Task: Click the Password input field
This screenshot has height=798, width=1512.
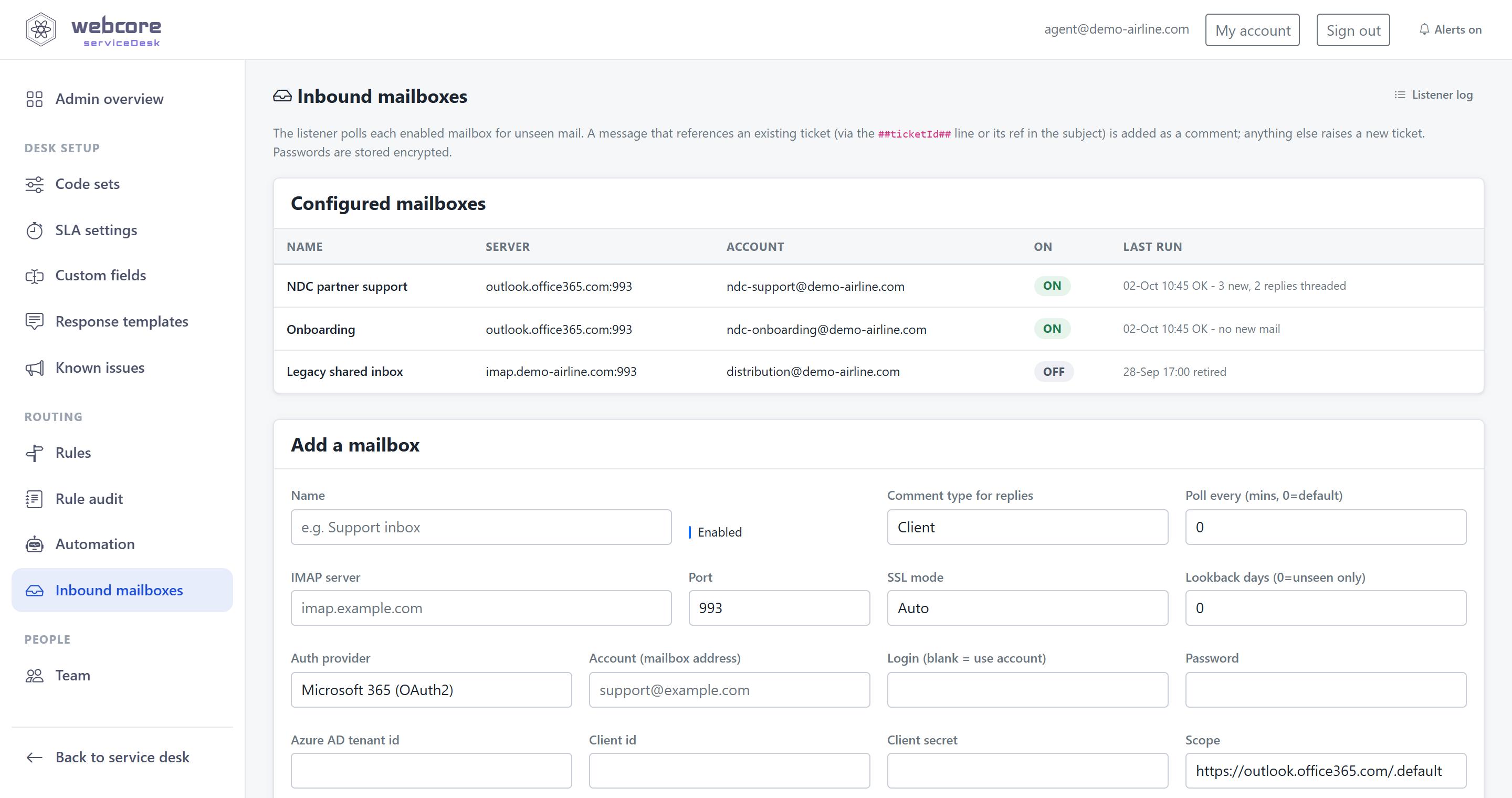Action: 1325,690
